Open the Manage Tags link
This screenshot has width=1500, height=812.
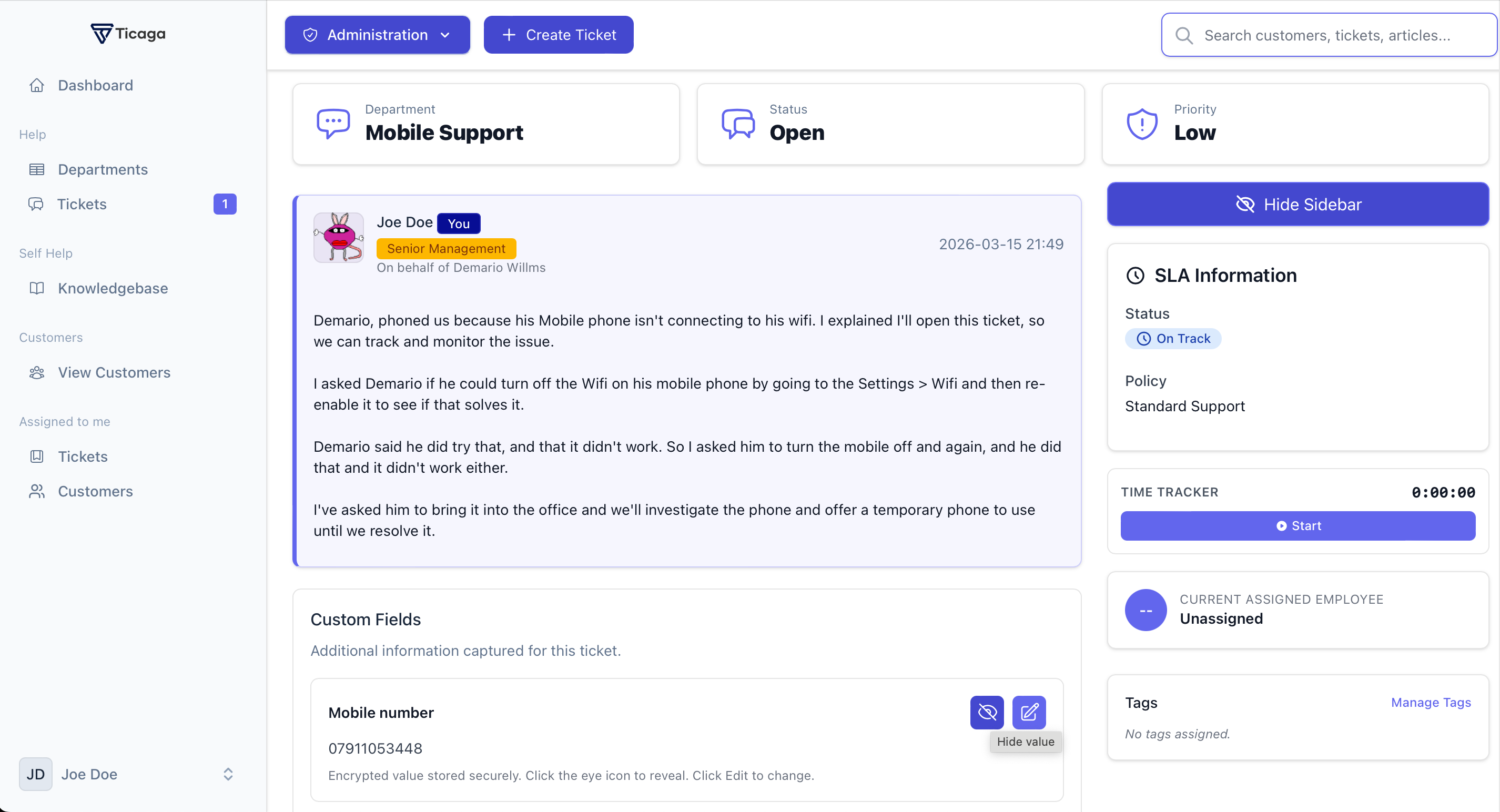coord(1430,703)
